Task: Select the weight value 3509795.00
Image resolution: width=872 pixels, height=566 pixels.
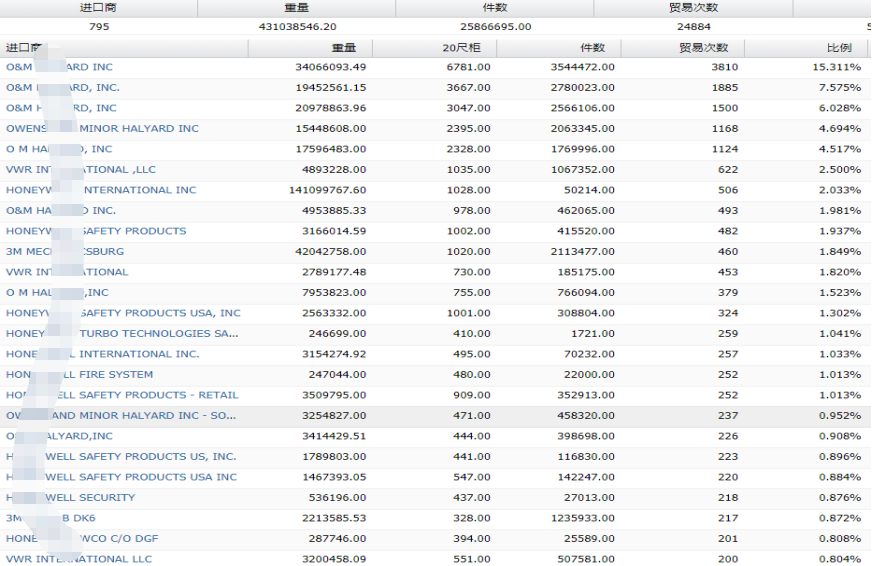Action: pos(334,395)
